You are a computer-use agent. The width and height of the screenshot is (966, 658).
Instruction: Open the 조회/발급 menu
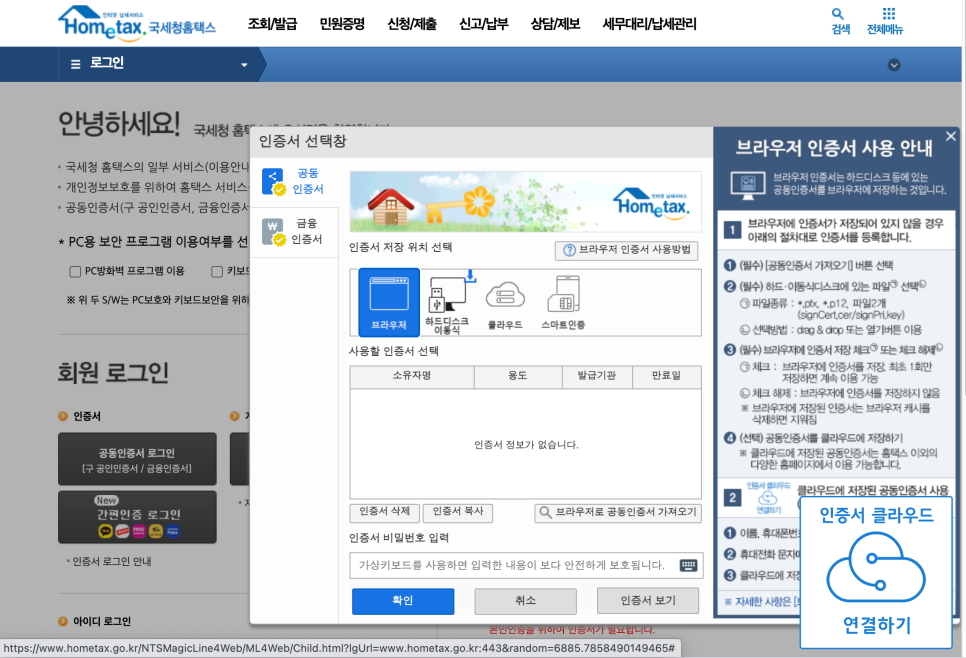click(x=272, y=24)
